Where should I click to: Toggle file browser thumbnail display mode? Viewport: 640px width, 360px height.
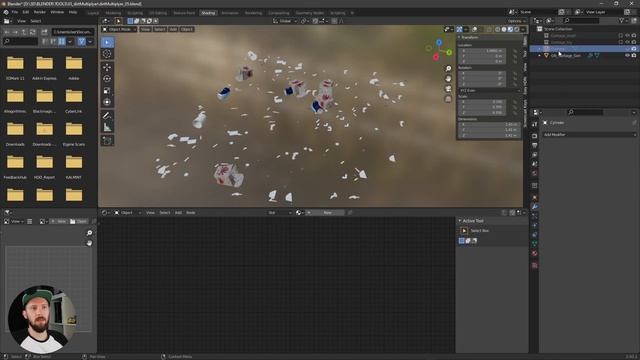pyautogui.click(x=62, y=41)
